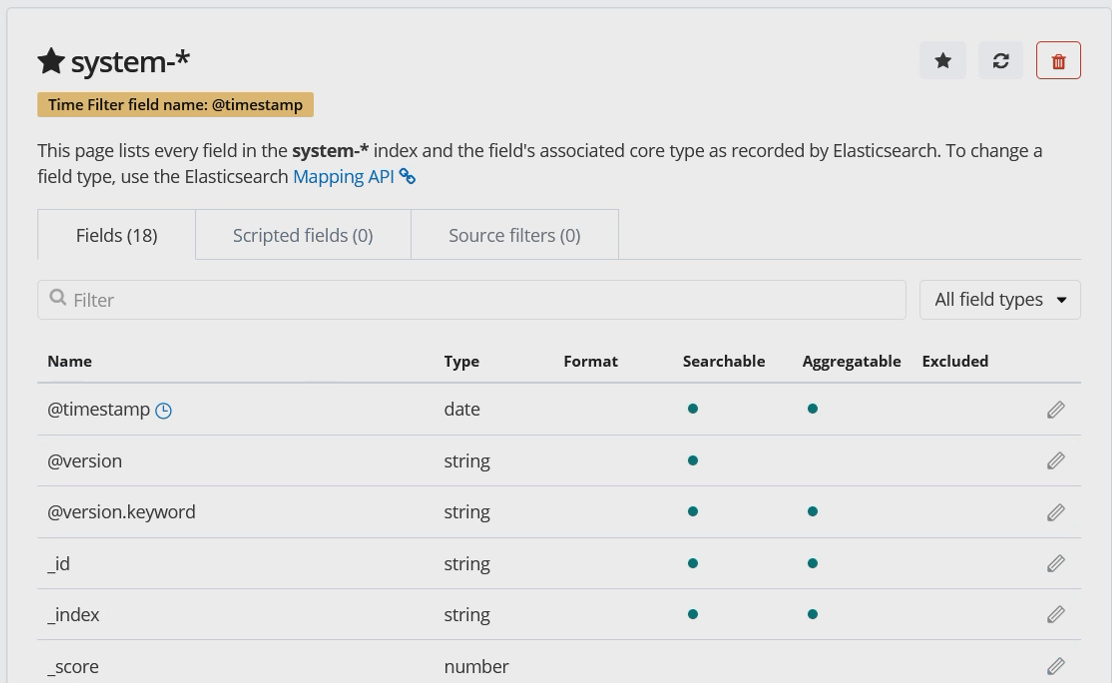Click the refresh field list button
Image resolution: width=1112 pixels, height=683 pixels.
coord(1000,61)
